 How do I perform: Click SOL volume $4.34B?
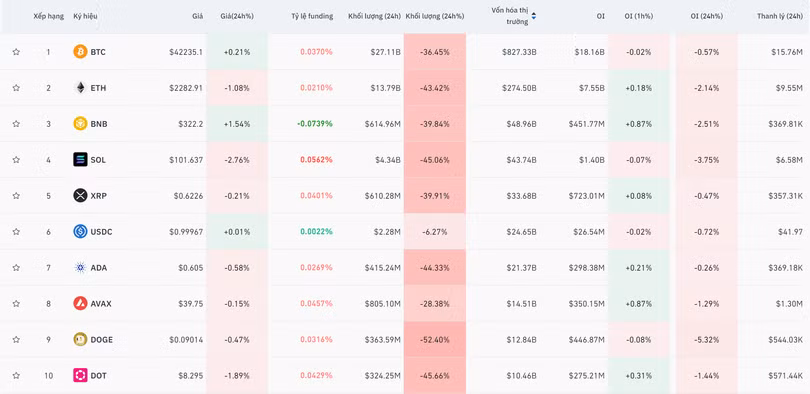coord(388,160)
